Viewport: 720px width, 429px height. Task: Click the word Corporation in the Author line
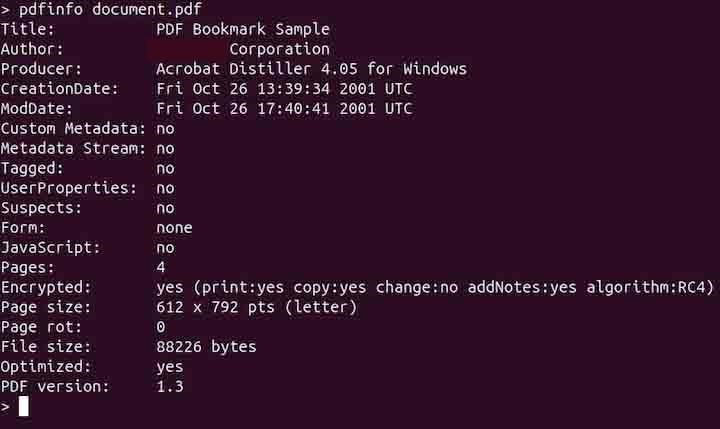(279, 49)
